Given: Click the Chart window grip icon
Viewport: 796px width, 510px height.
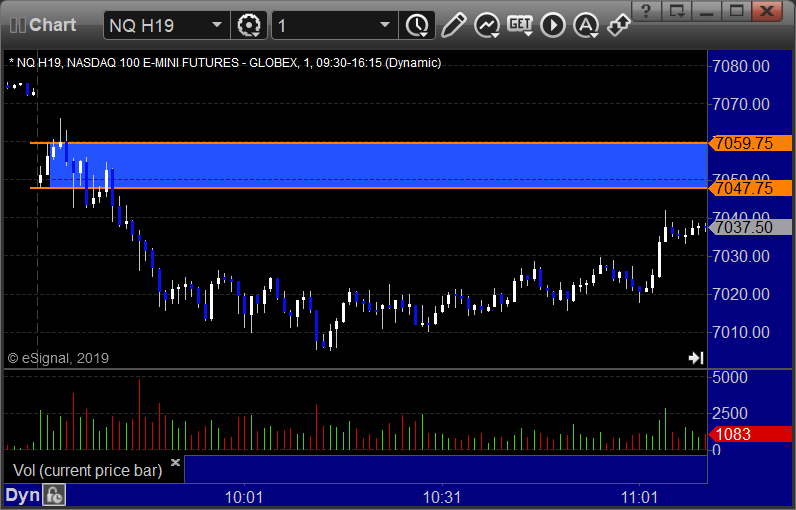Looking at the screenshot, I should pyautogui.click(x=18, y=25).
